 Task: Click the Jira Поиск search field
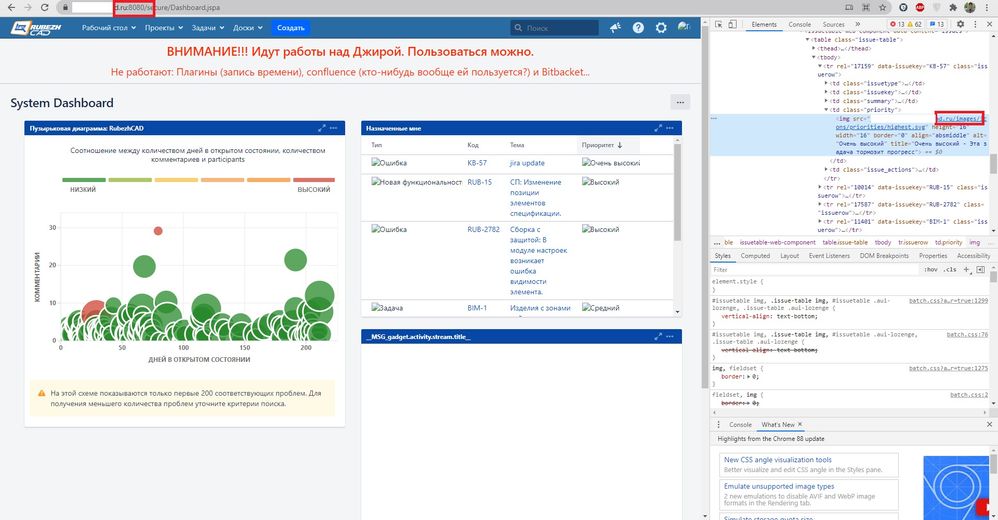(x=554, y=28)
